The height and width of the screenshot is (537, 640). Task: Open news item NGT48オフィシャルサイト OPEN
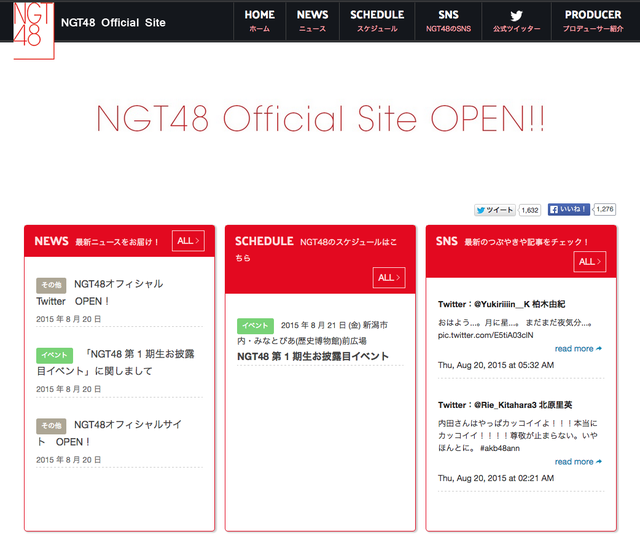coord(109,433)
